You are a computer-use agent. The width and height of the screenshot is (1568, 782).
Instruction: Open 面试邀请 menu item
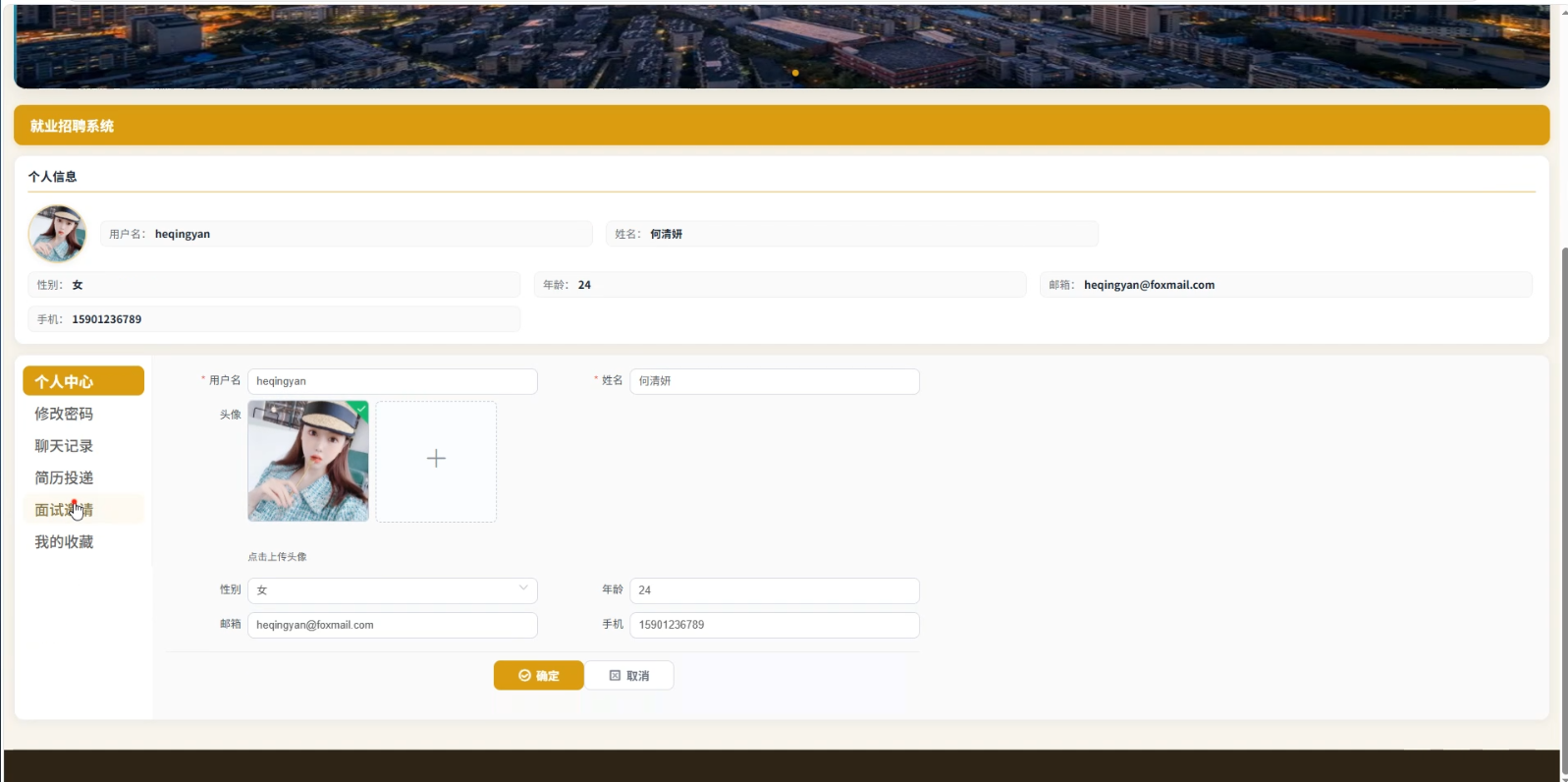click(x=83, y=510)
